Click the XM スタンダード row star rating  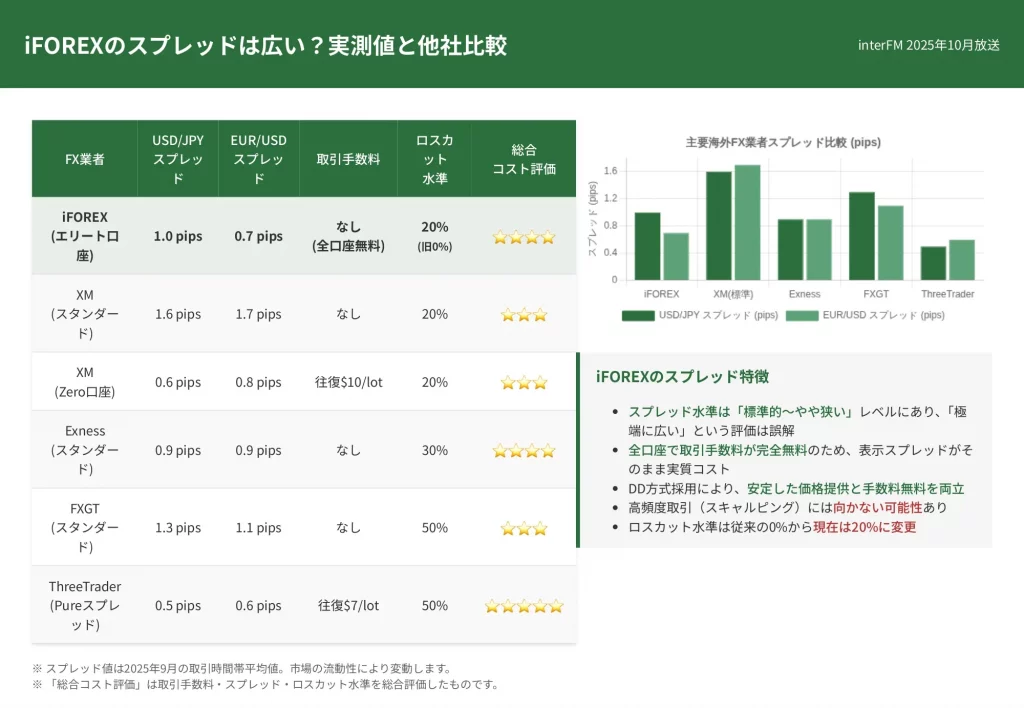click(523, 315)
